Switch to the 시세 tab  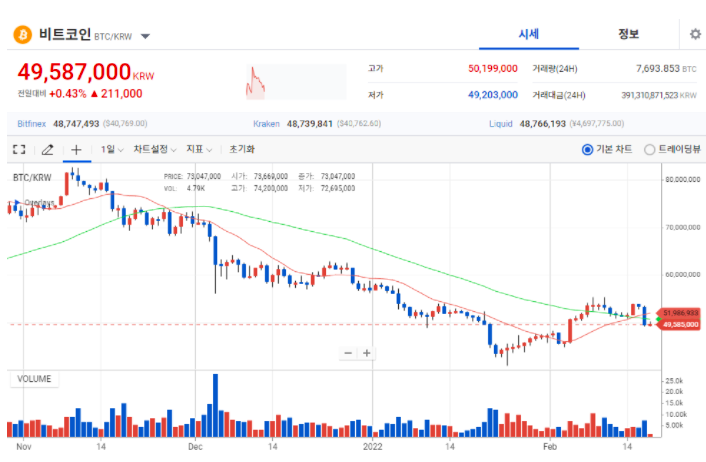click(528, 34)
